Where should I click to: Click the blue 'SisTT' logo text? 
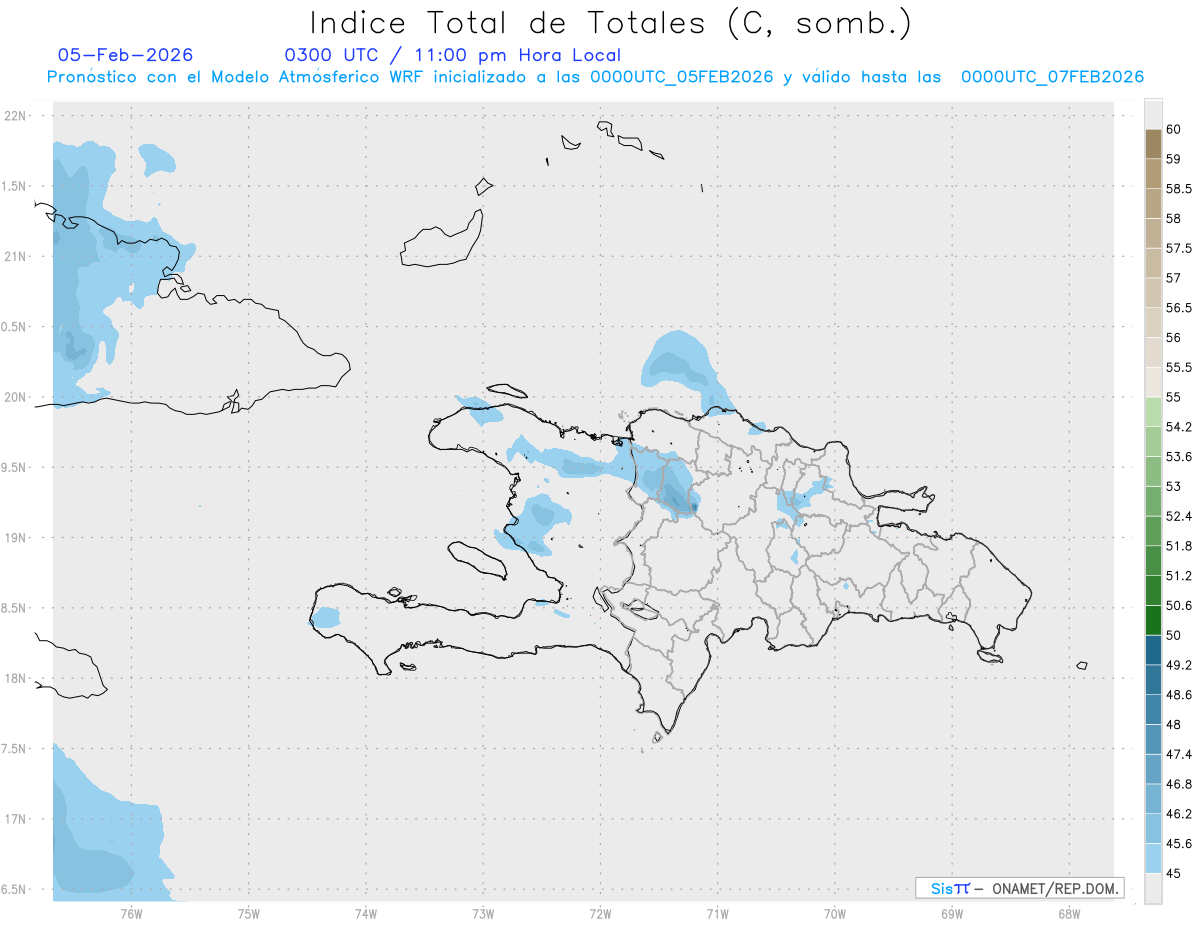click(949, 888)
